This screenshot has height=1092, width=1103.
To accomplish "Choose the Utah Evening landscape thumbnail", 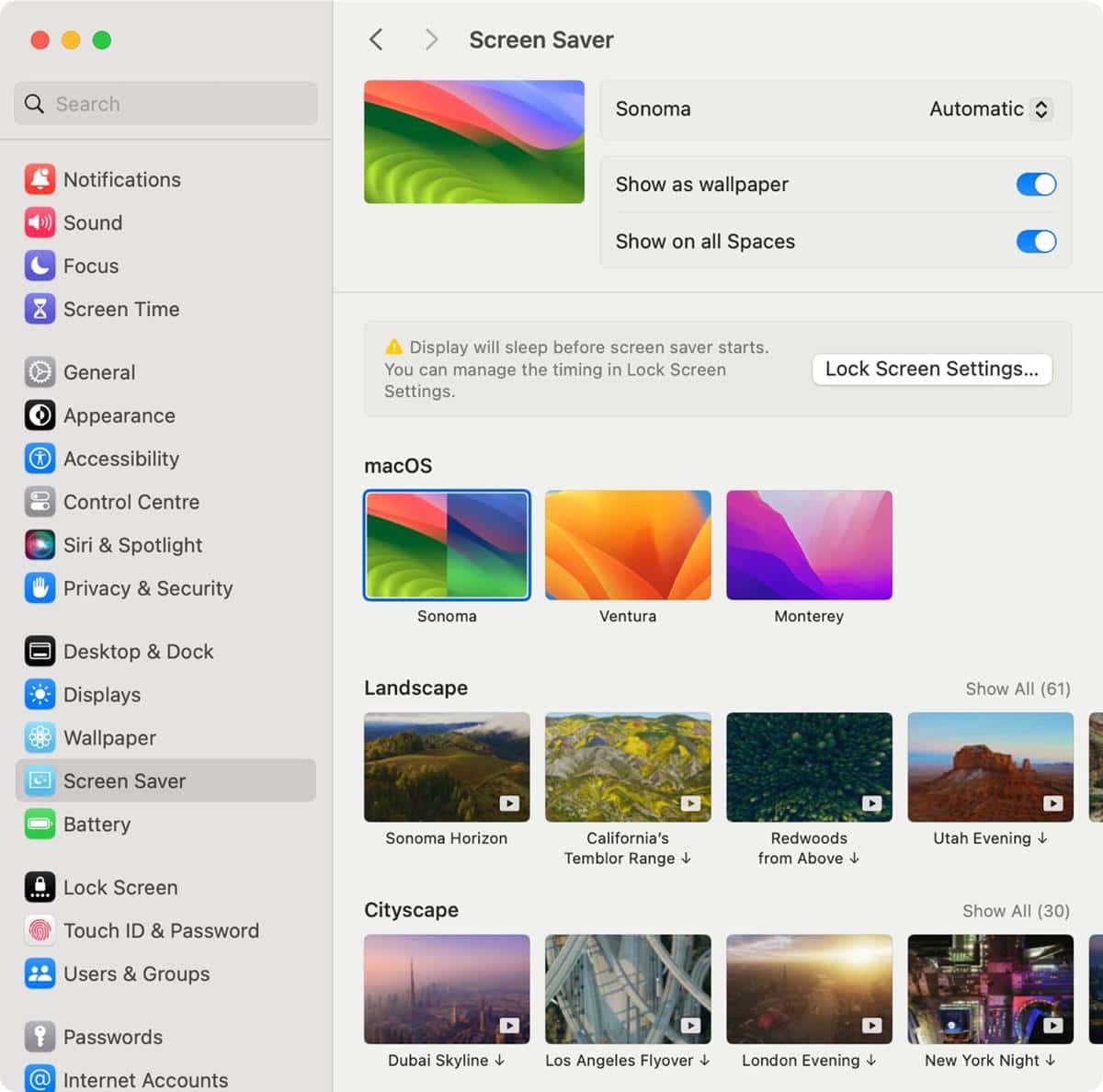I will tap(990, 768).
